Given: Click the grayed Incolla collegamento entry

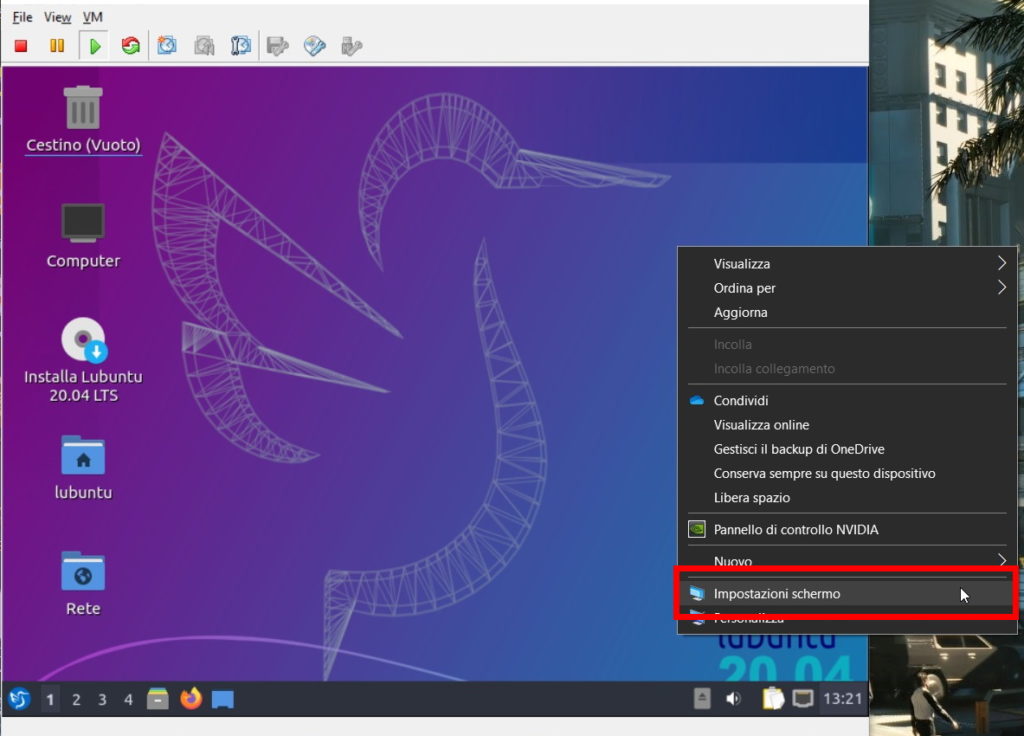Looking at the screenshot, I should pyautogui.click(x=847, y=368).
